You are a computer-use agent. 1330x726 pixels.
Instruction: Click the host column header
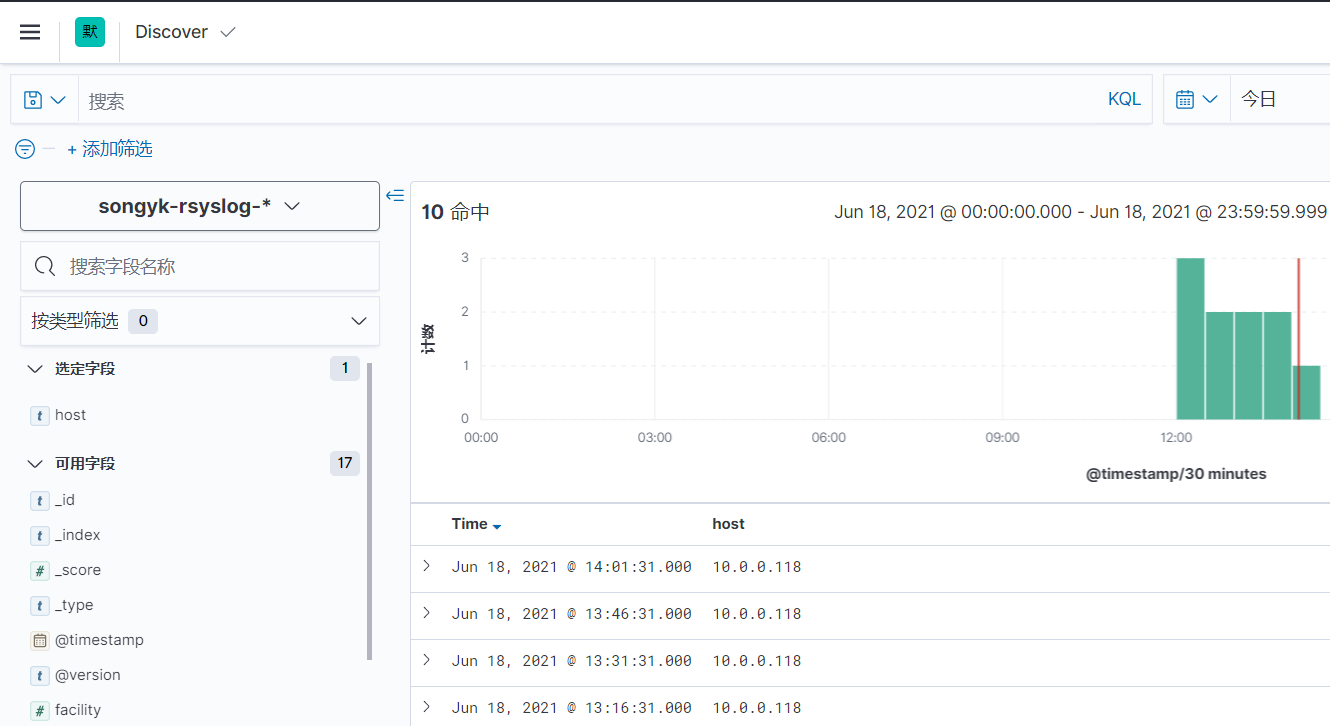coord(728,524)
